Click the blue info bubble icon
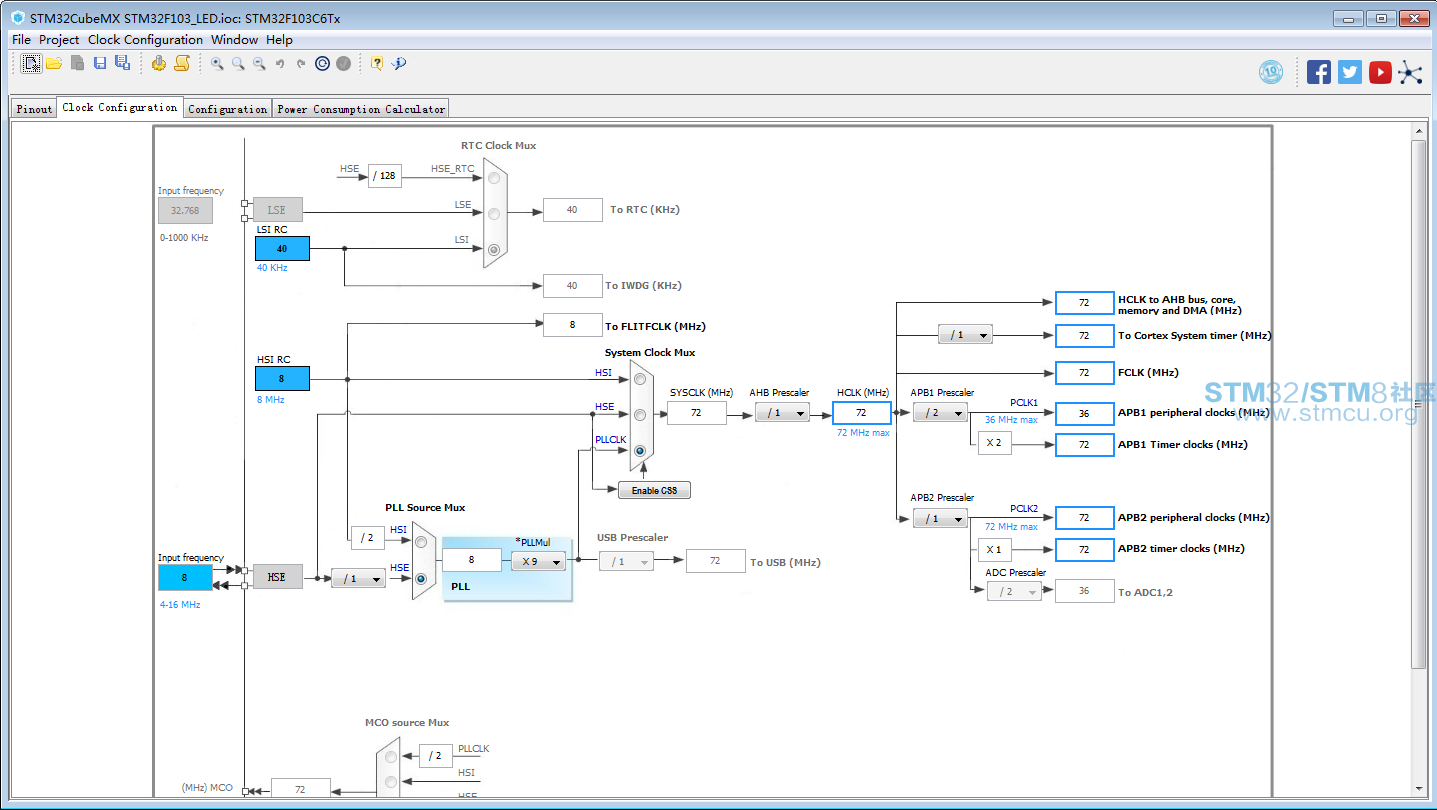Screen dimensions: 1437x810 pyautogui.click(x=399, y=63)
